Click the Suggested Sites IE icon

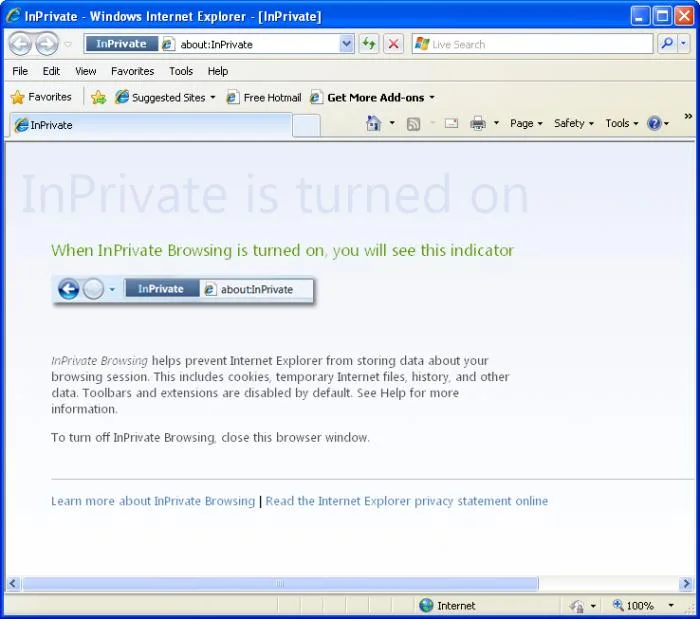click(x=121, y=97)
